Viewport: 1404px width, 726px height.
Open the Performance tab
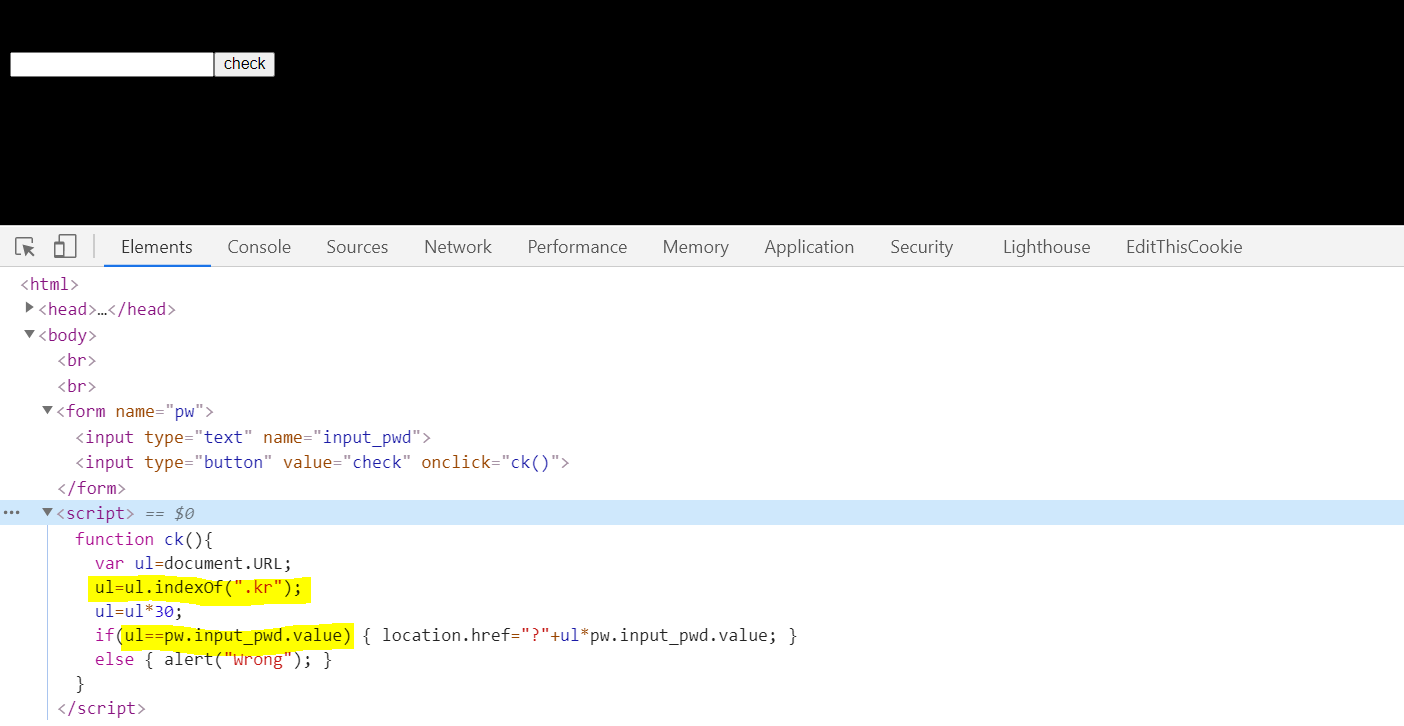(577, 247)
